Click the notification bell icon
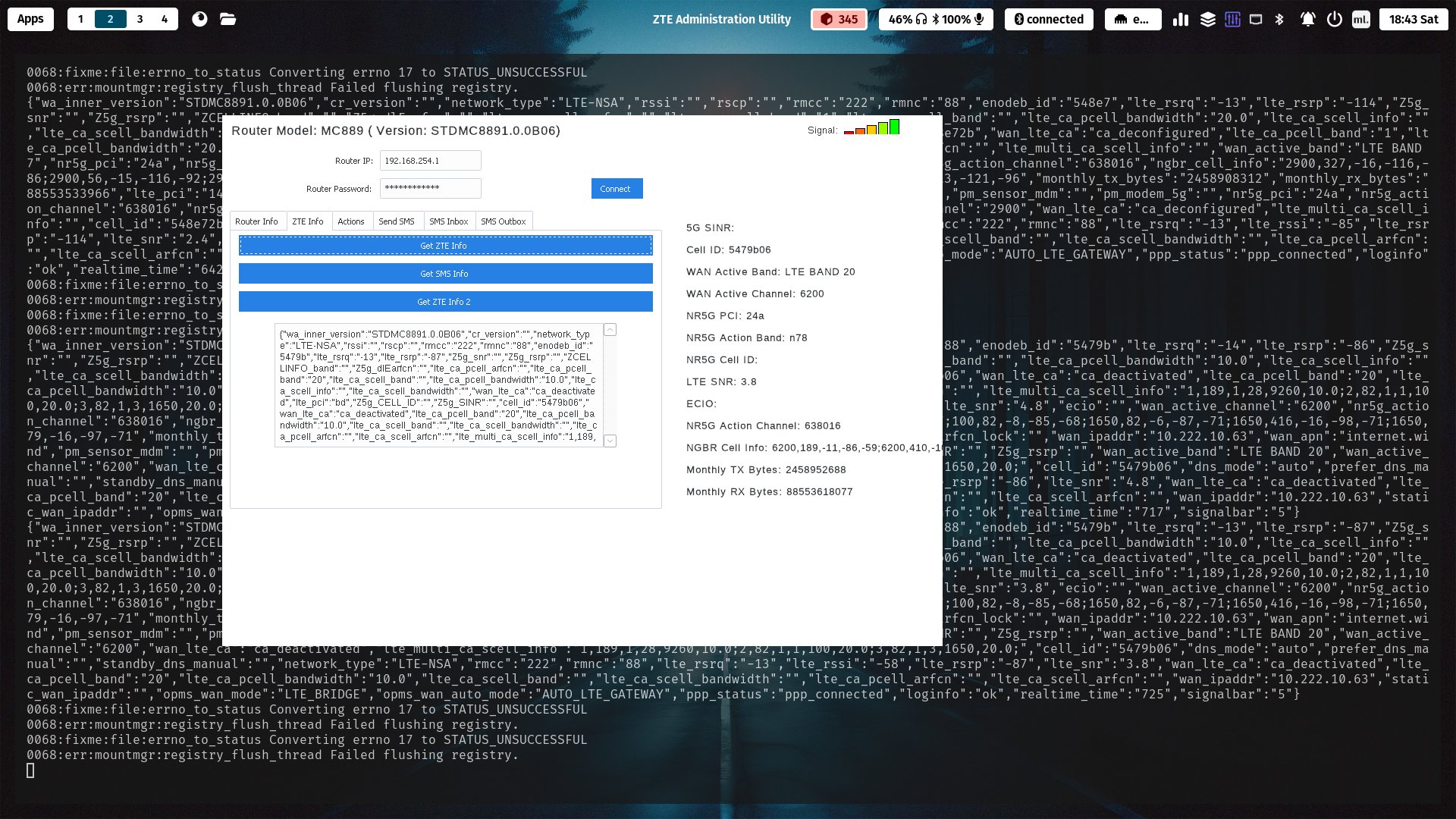This screenshot has height=819, width=1456. 1307,20
